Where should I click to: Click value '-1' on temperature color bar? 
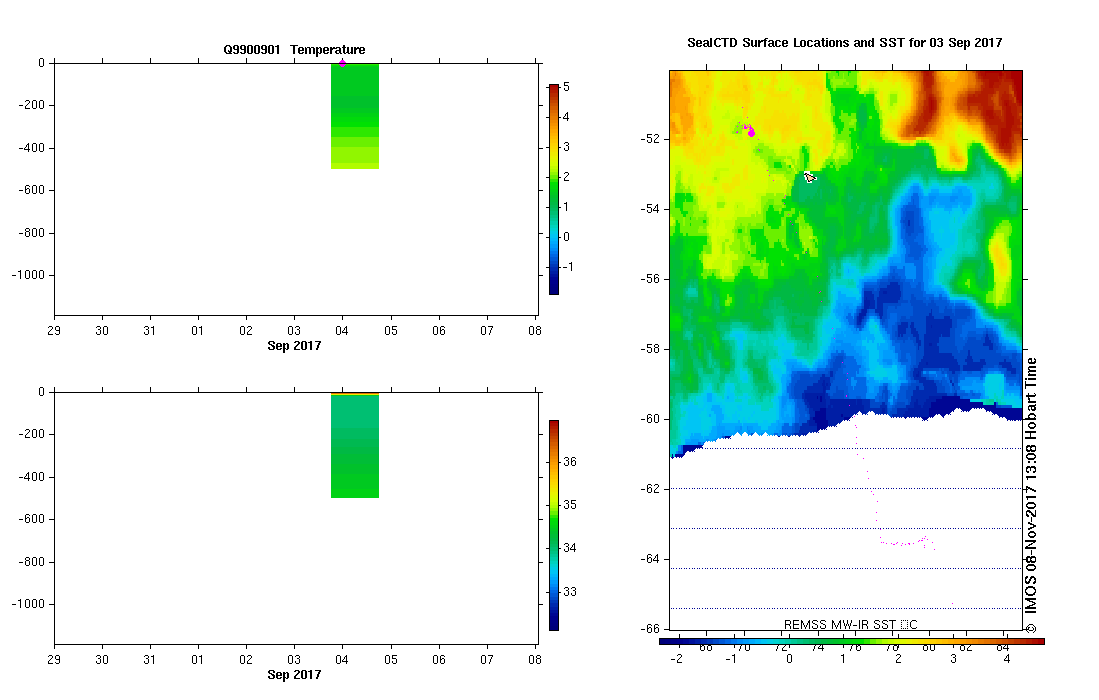pos(568,267)
